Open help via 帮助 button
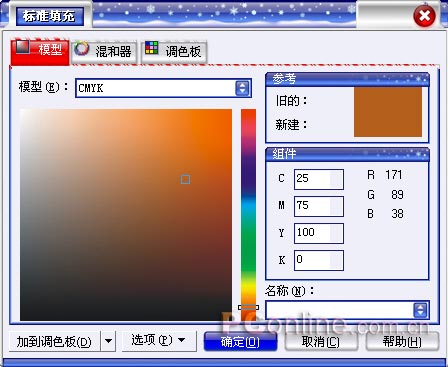Image resolution: width=448 pixels, height=367 pixels. pos(402,342)
